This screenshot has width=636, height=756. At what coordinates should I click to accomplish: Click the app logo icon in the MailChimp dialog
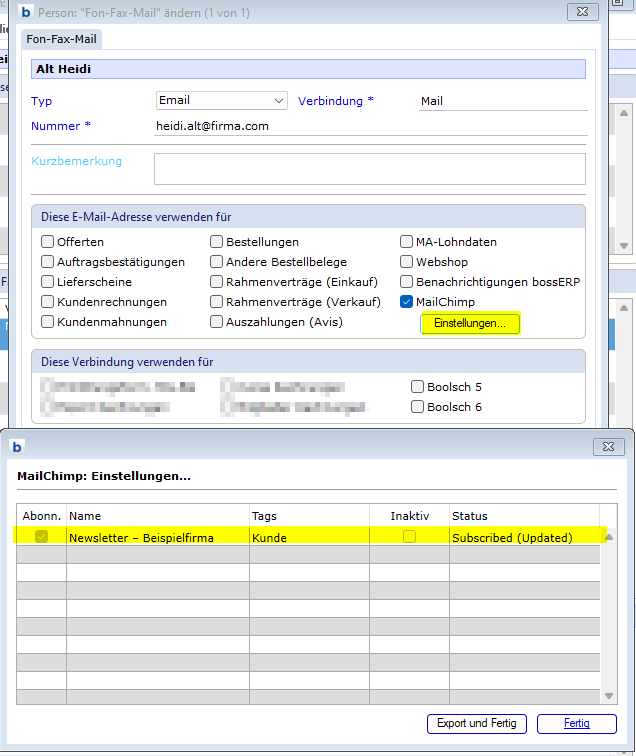17,446
